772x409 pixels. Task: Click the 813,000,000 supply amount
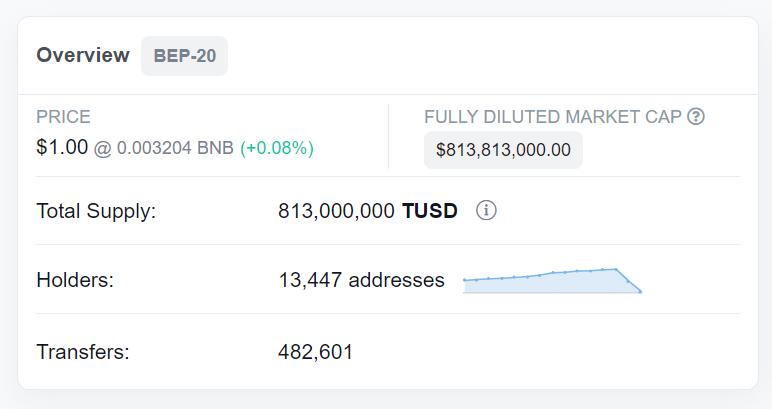(336, 211)
